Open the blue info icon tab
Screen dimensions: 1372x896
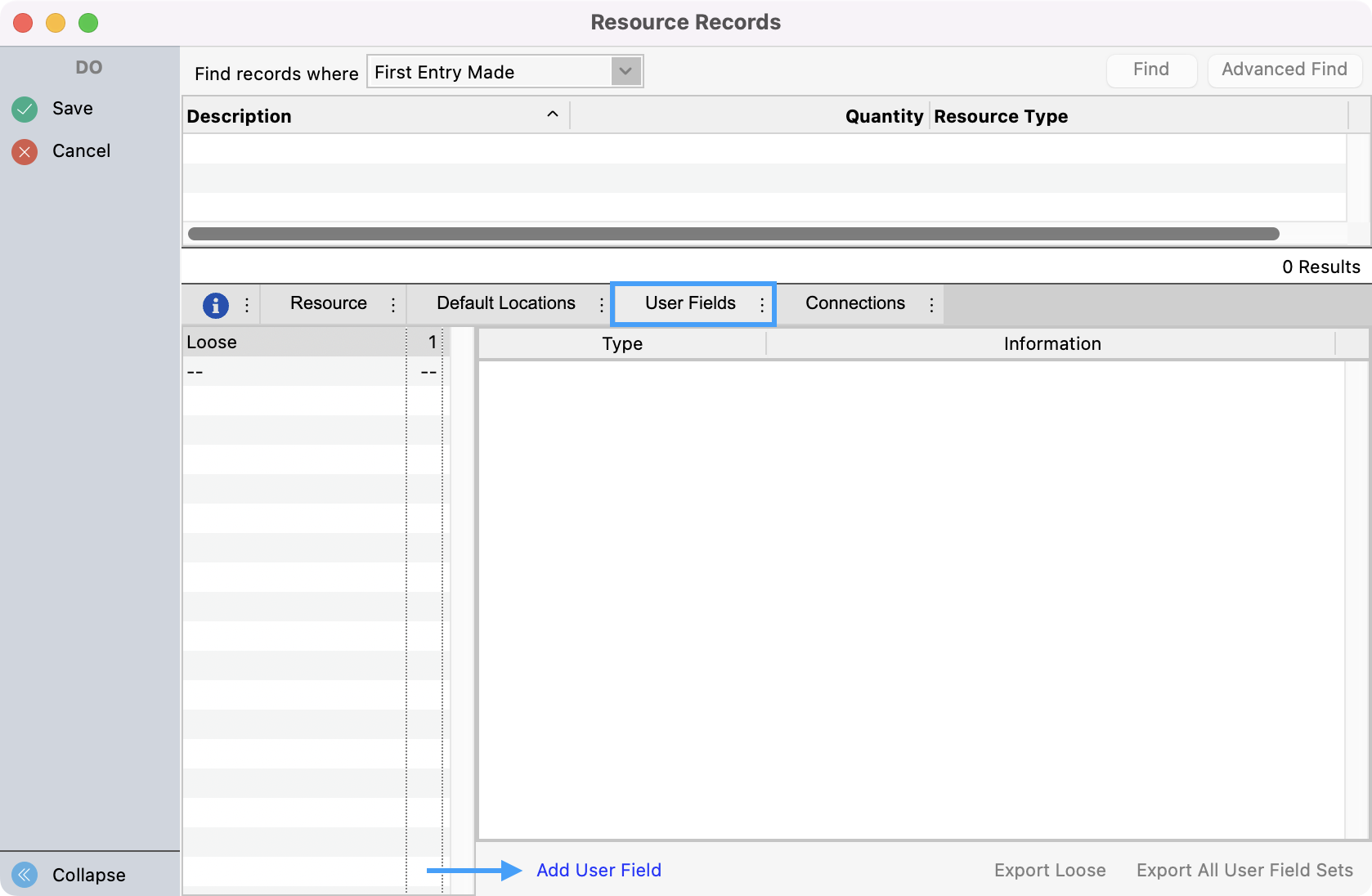tap(215, 305)
